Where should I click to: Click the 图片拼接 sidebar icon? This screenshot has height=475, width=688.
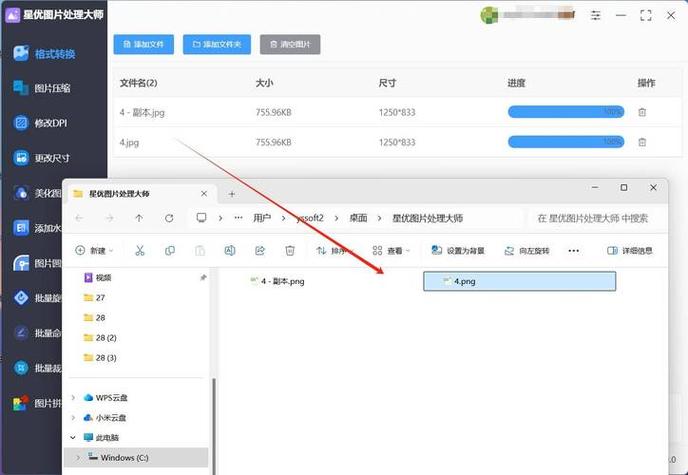coord(21,403)
